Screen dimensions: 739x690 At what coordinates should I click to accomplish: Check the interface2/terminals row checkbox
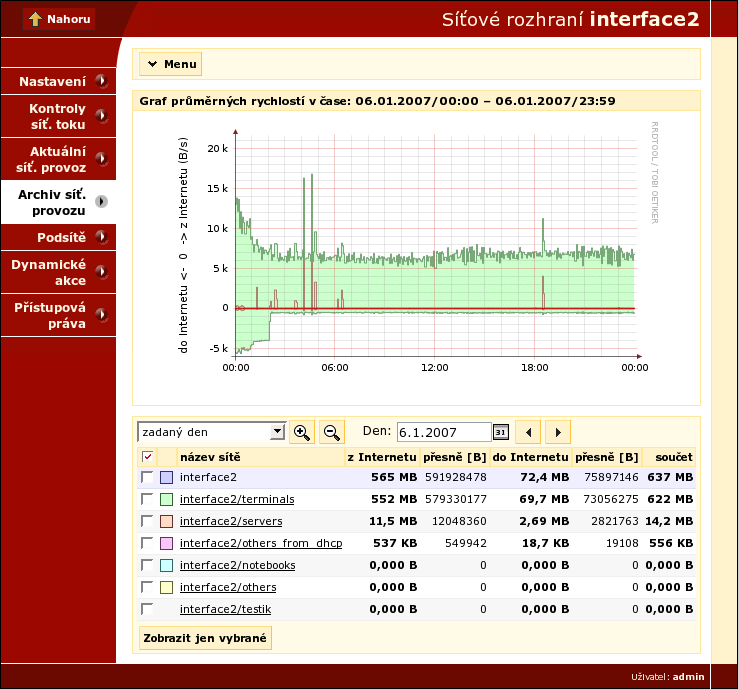click(147, 499)
